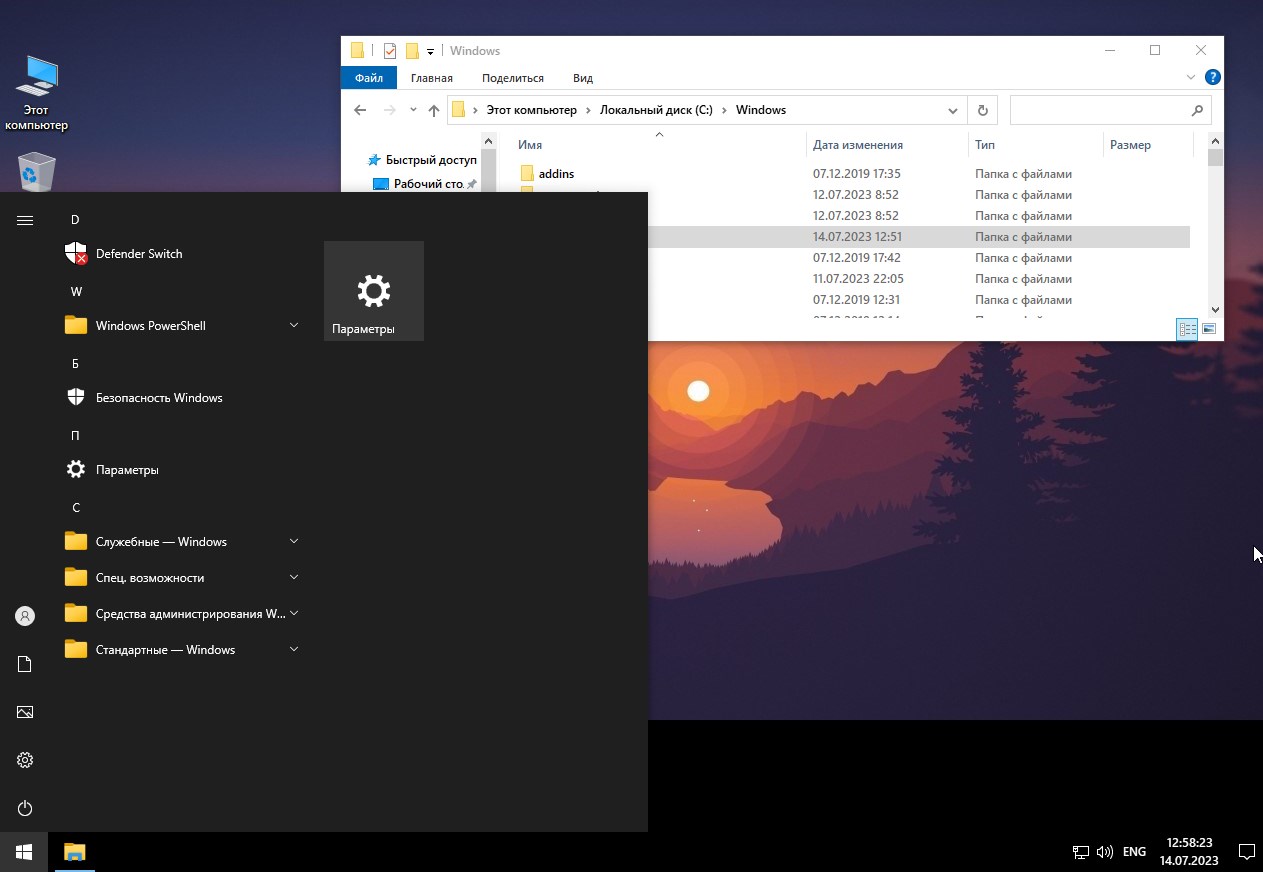Click the taskbar clock 12:58:23

pos(1189,843)
